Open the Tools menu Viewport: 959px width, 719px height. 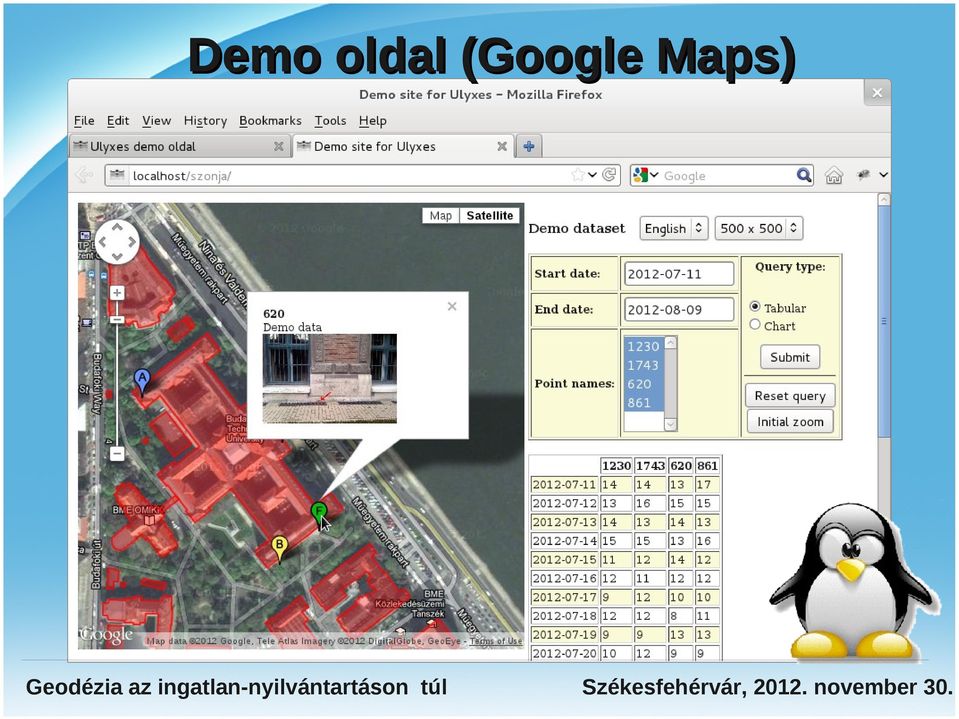[x=330, y=120]
